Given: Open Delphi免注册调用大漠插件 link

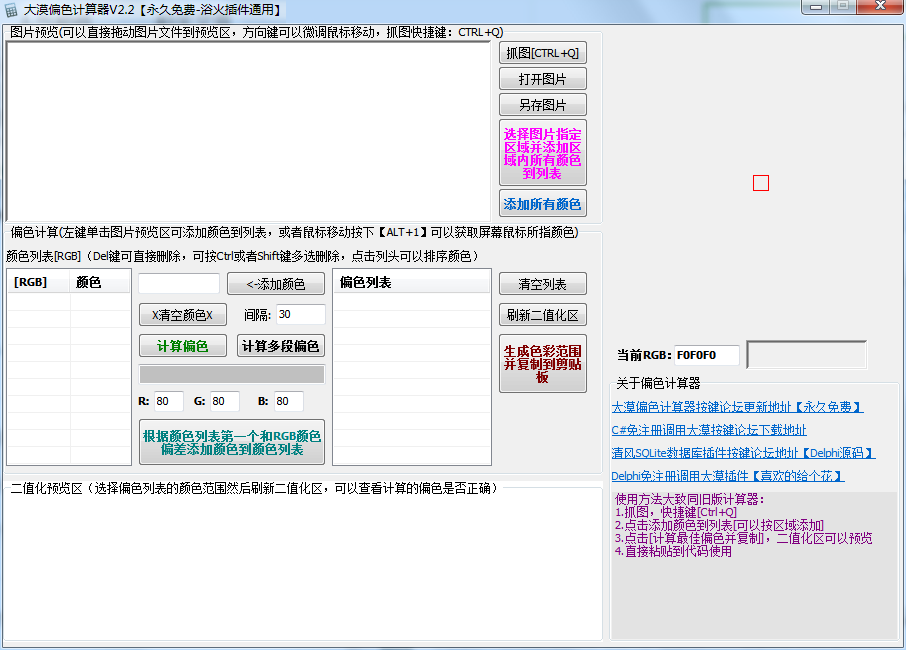Looking at the screenshot, I should pyautogui.click(x=727, y=476).
